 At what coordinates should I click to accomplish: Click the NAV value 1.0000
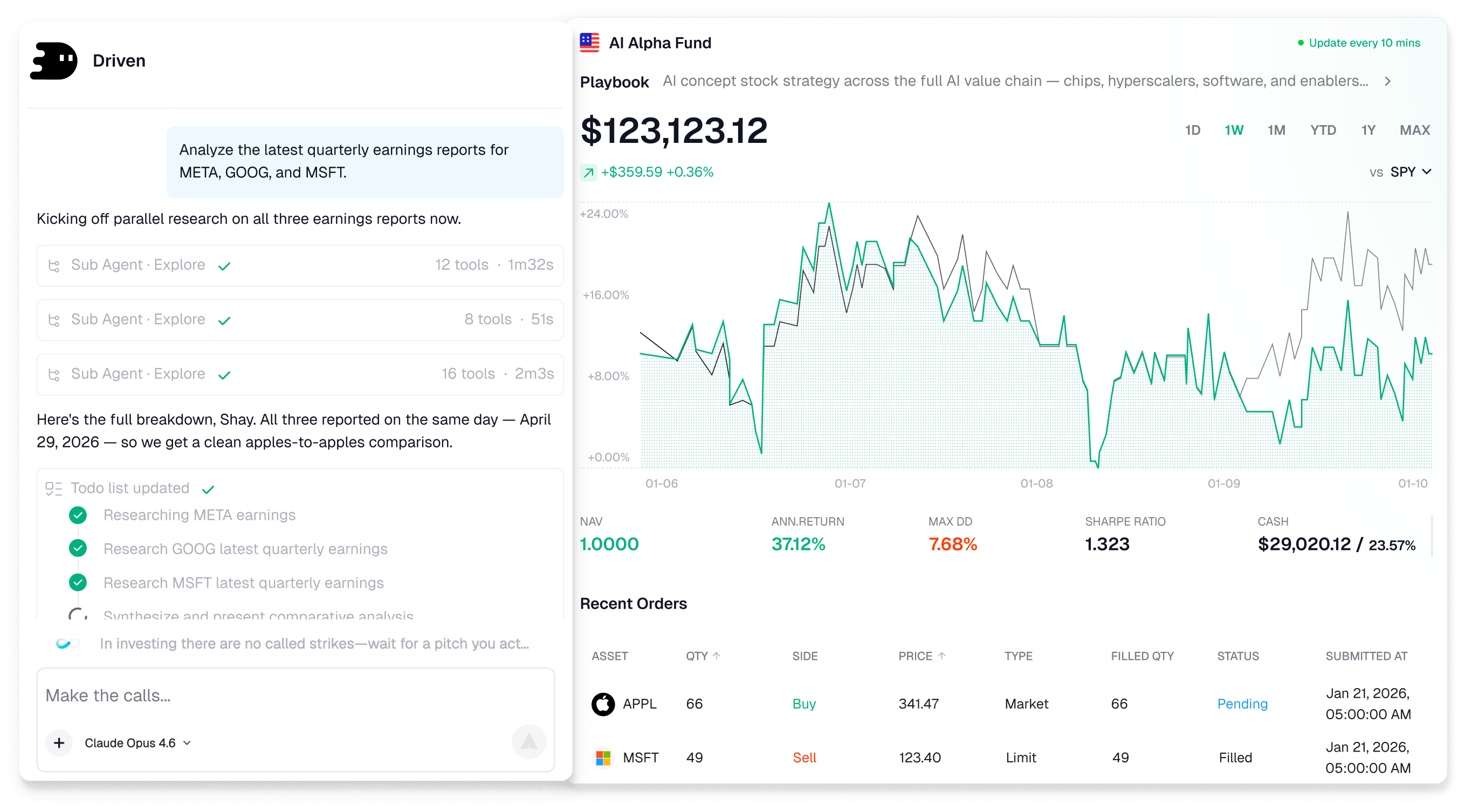pos(609,544)
